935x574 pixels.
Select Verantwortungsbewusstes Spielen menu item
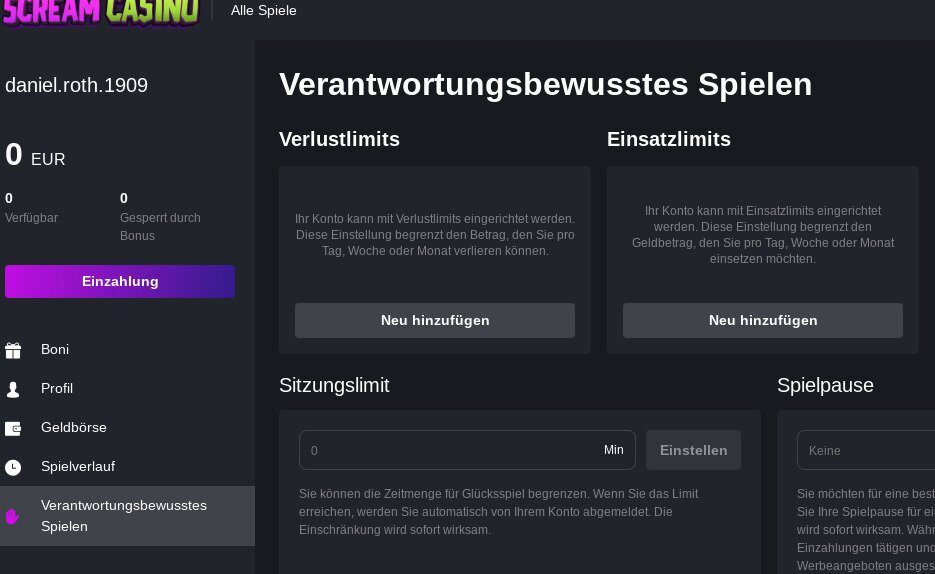click(x=127, y=516)
